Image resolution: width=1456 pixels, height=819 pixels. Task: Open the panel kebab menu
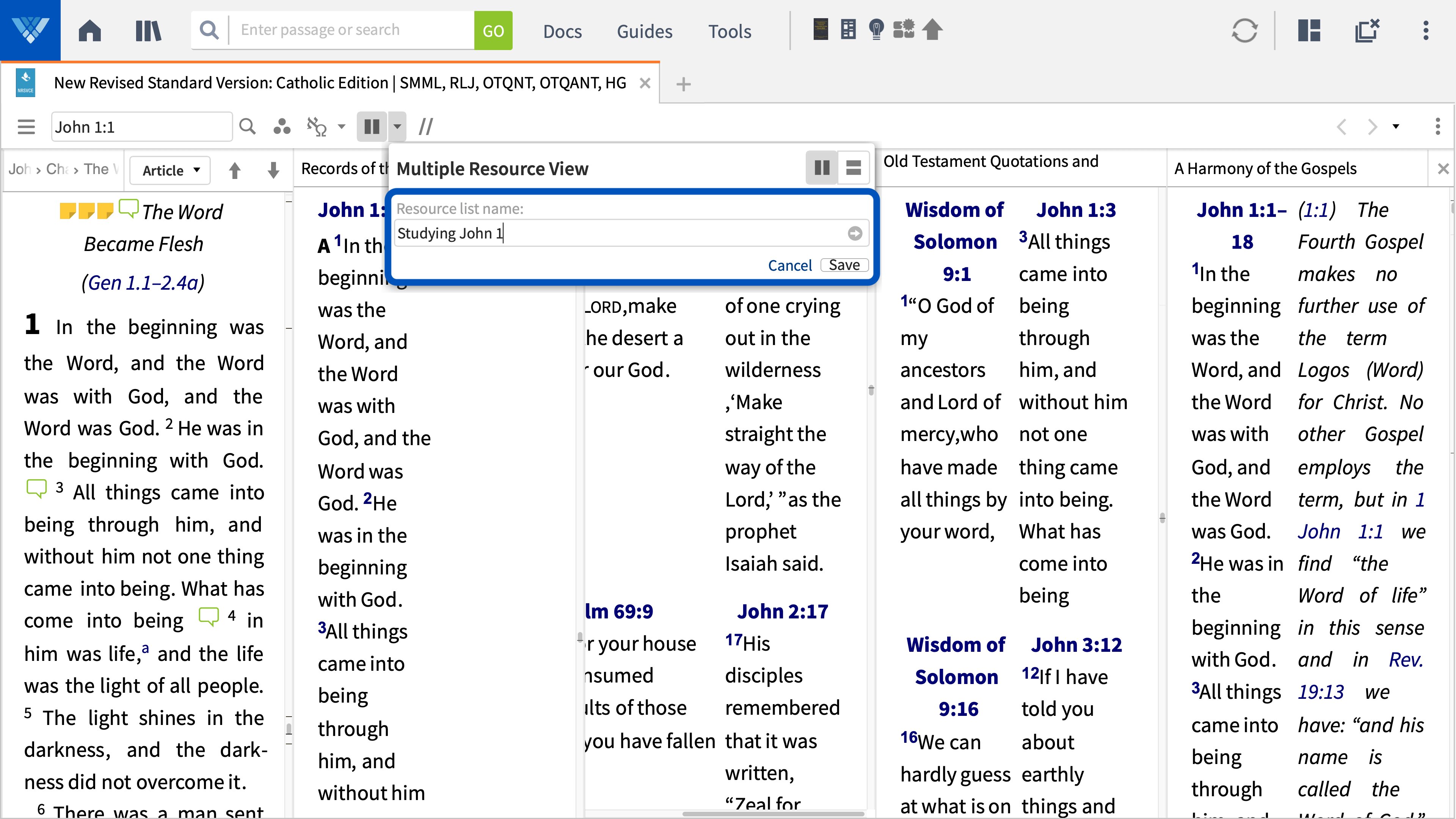tap(1438, 127)
